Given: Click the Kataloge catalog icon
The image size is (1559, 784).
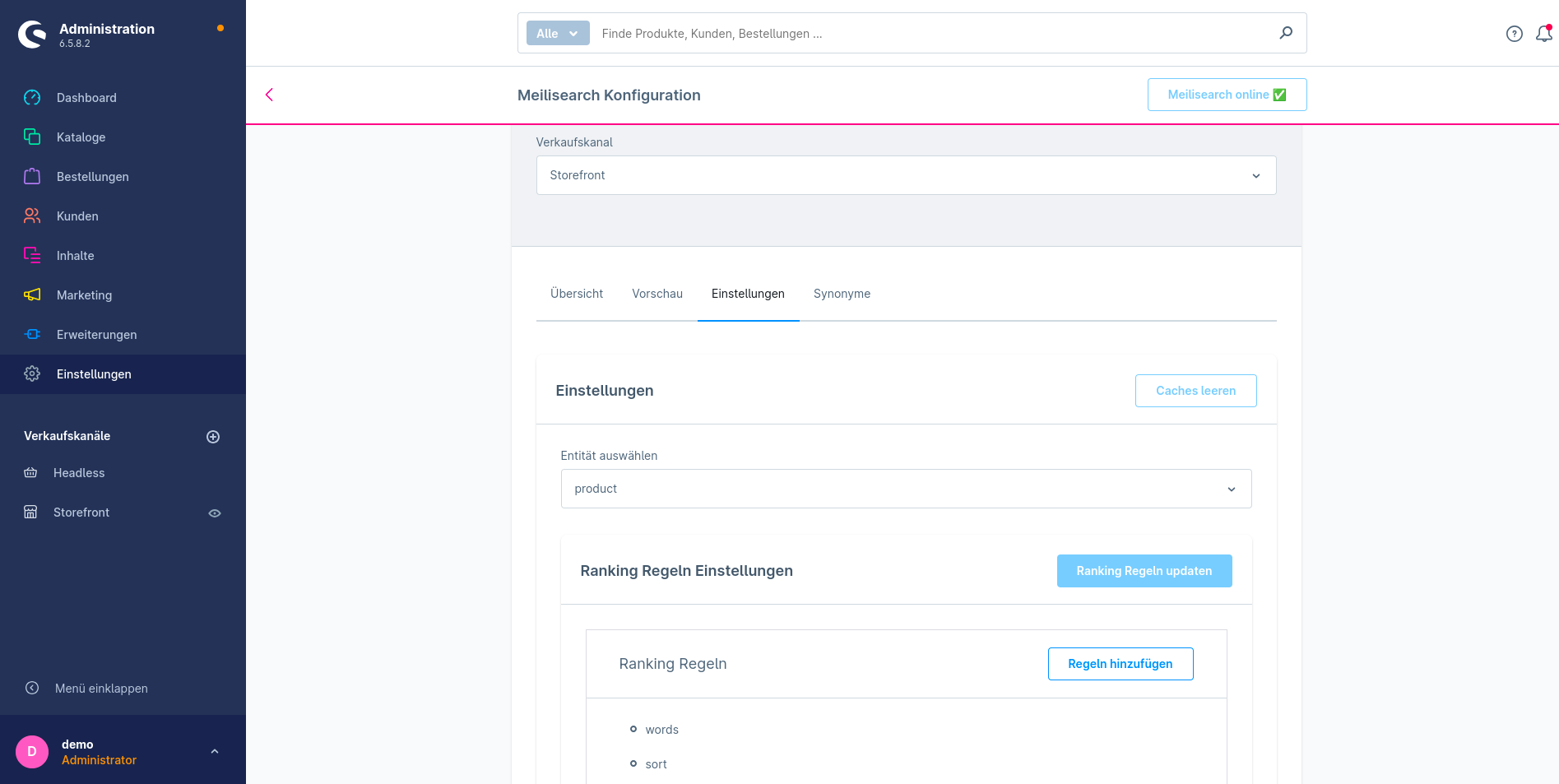Looking at the screenshot, I should 32,137.
